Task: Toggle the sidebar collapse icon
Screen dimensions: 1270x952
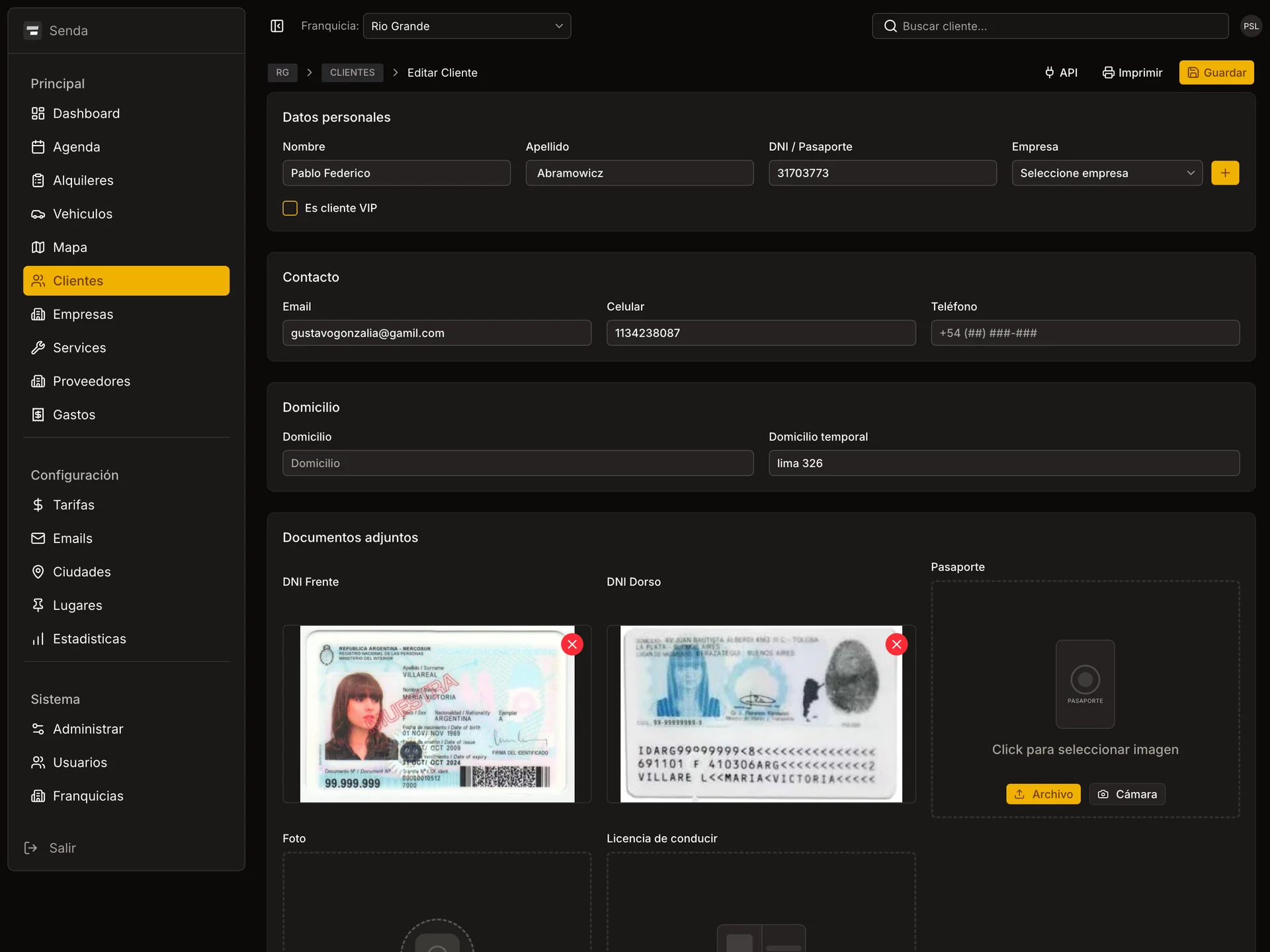Action: tap(277, 26)
